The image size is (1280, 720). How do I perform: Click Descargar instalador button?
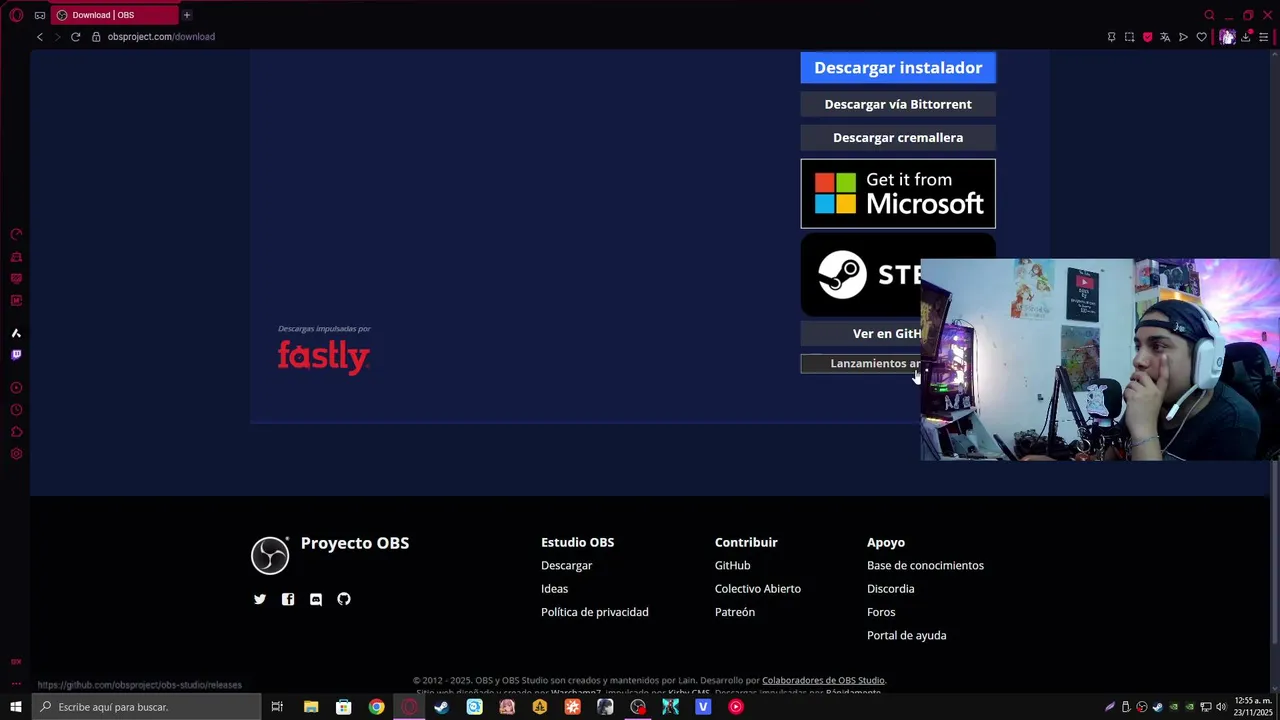point(898,68)
